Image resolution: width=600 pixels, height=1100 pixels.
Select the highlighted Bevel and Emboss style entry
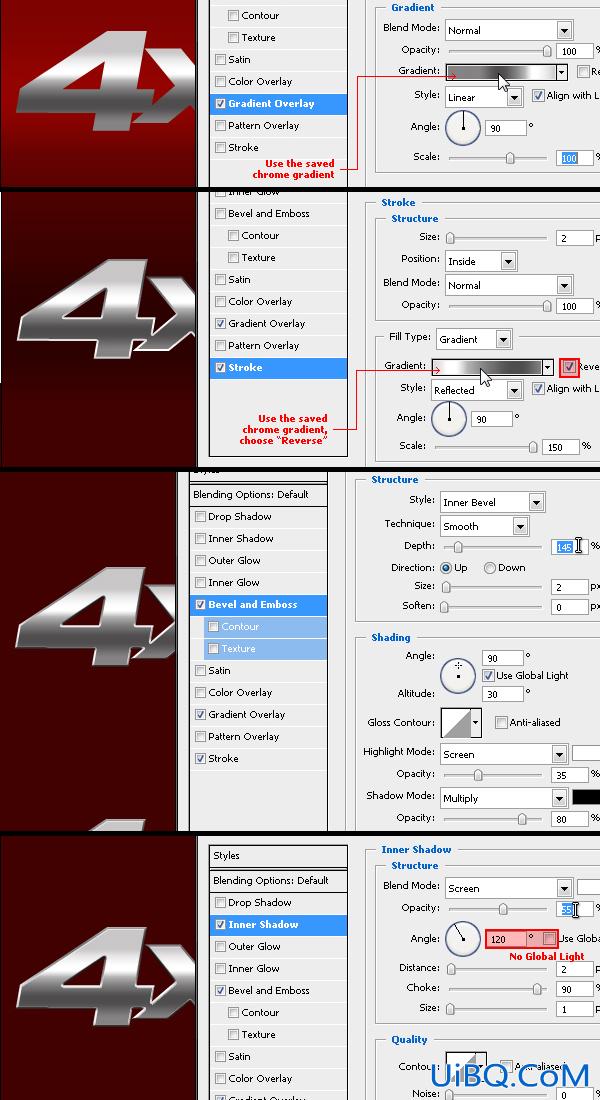(258, 605)
